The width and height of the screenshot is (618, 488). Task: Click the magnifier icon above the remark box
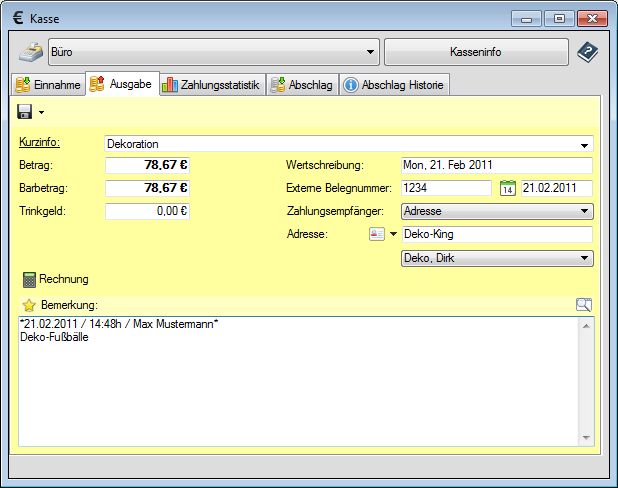[584, 305]
